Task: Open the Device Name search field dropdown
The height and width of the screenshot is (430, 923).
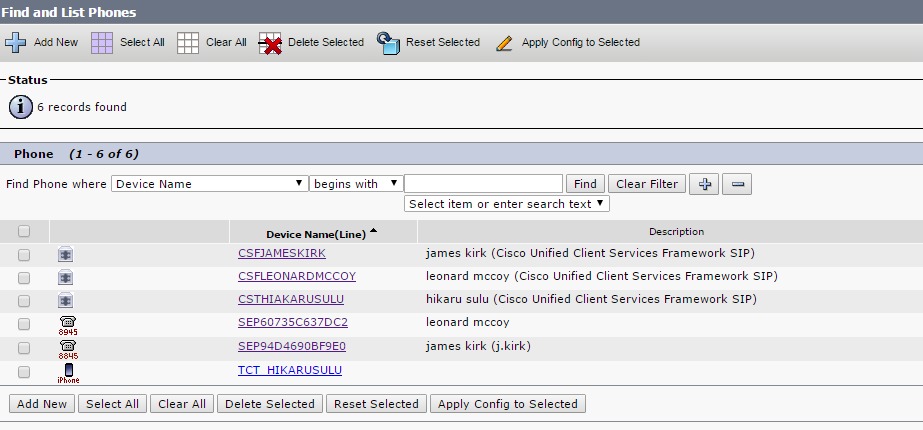Action: click(x=210, y=184)
